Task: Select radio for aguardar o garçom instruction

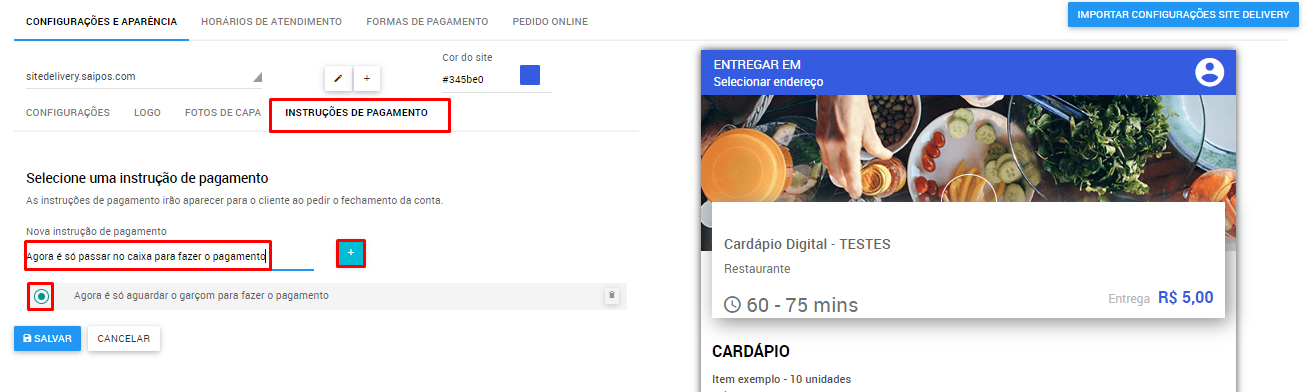Action: (41, 296)
